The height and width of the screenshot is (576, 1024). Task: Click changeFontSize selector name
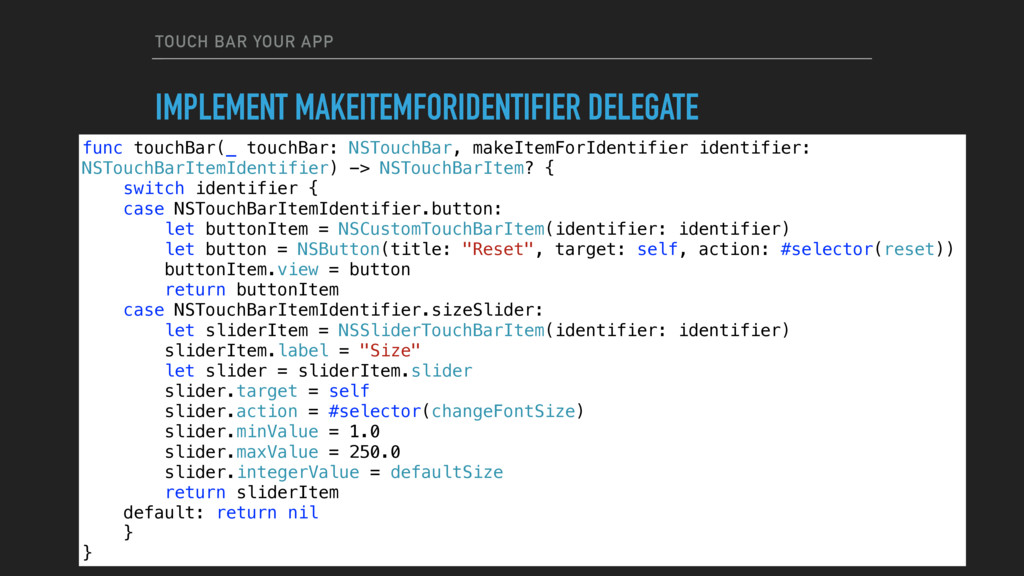coord(503,411)
